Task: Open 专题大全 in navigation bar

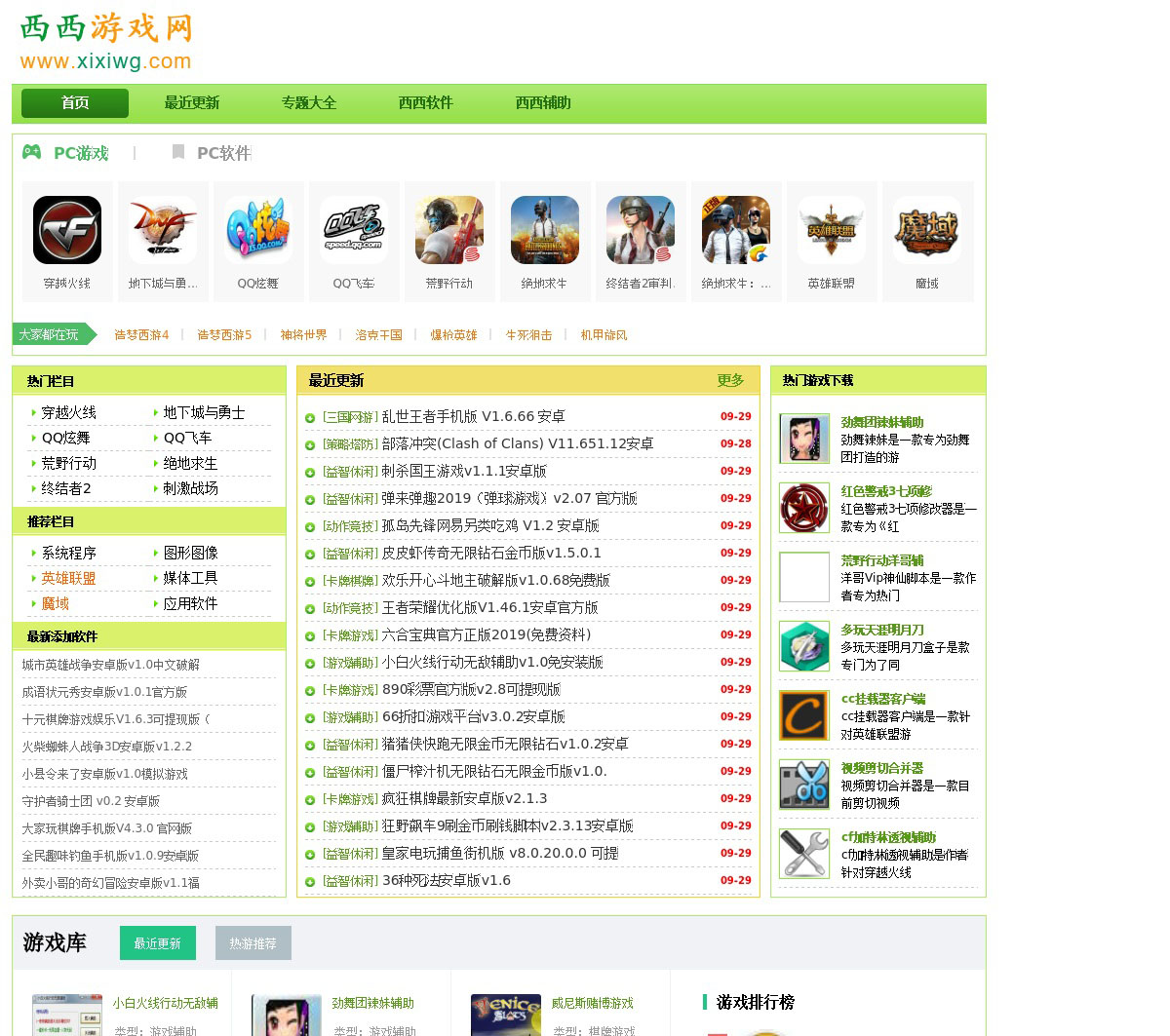Action: click(309, 103)
